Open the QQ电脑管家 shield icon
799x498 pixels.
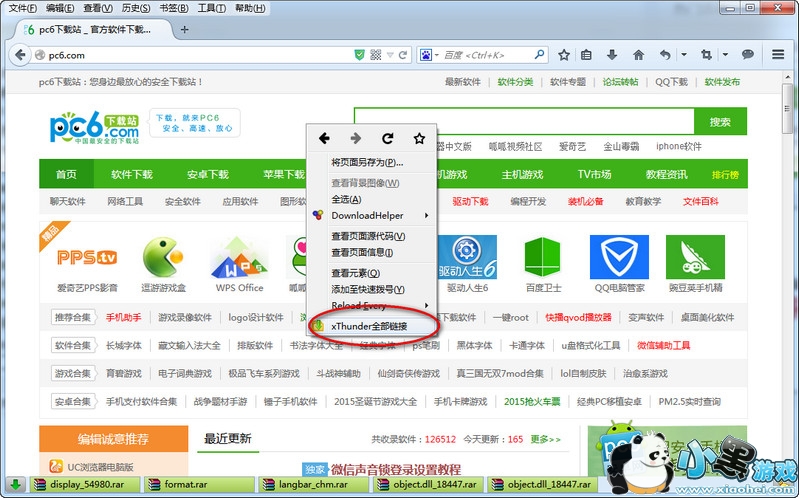[x=619, y=257]
